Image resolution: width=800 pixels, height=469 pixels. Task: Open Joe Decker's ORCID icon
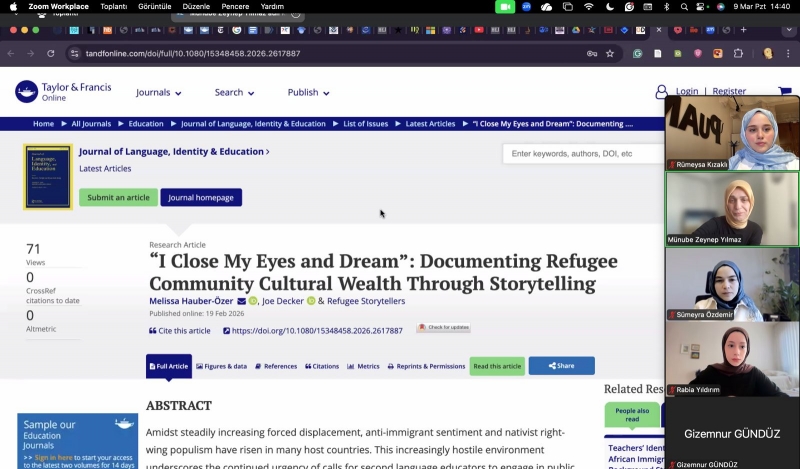311,301
